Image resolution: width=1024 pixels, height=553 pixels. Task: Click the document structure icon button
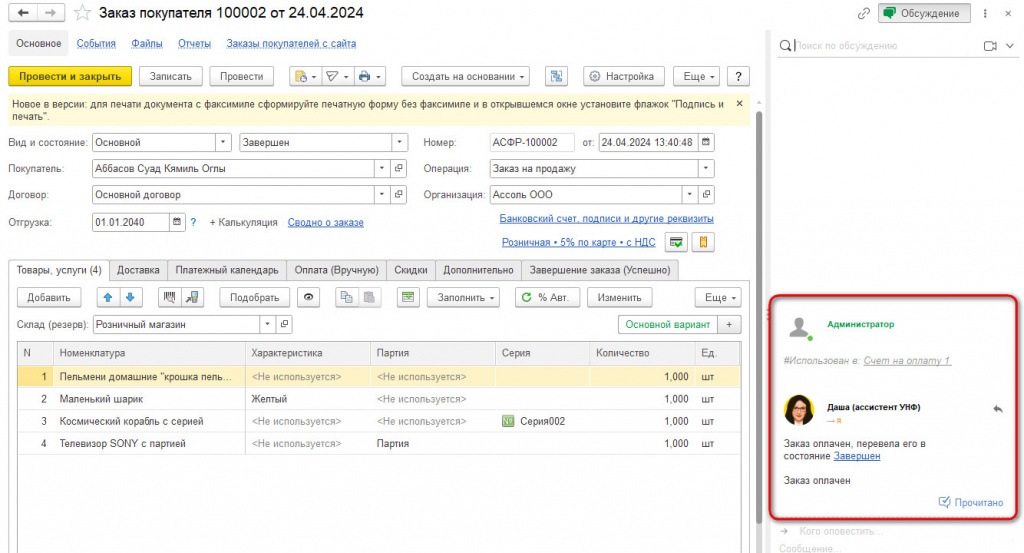556,76
